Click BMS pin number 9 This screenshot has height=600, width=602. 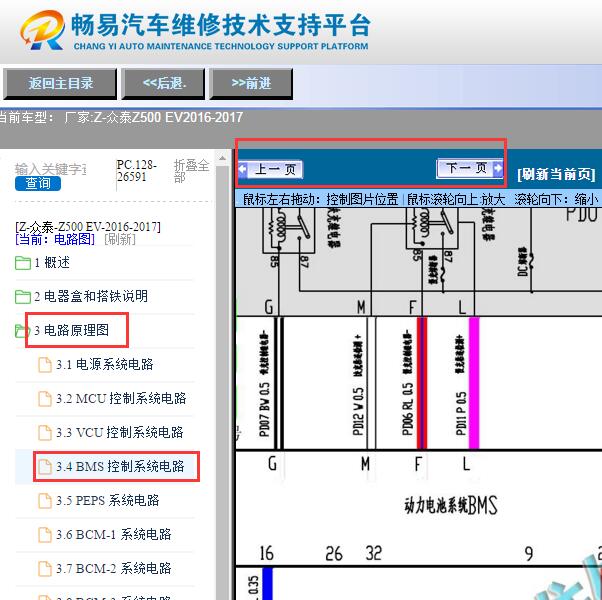click(x=529, y=554)
